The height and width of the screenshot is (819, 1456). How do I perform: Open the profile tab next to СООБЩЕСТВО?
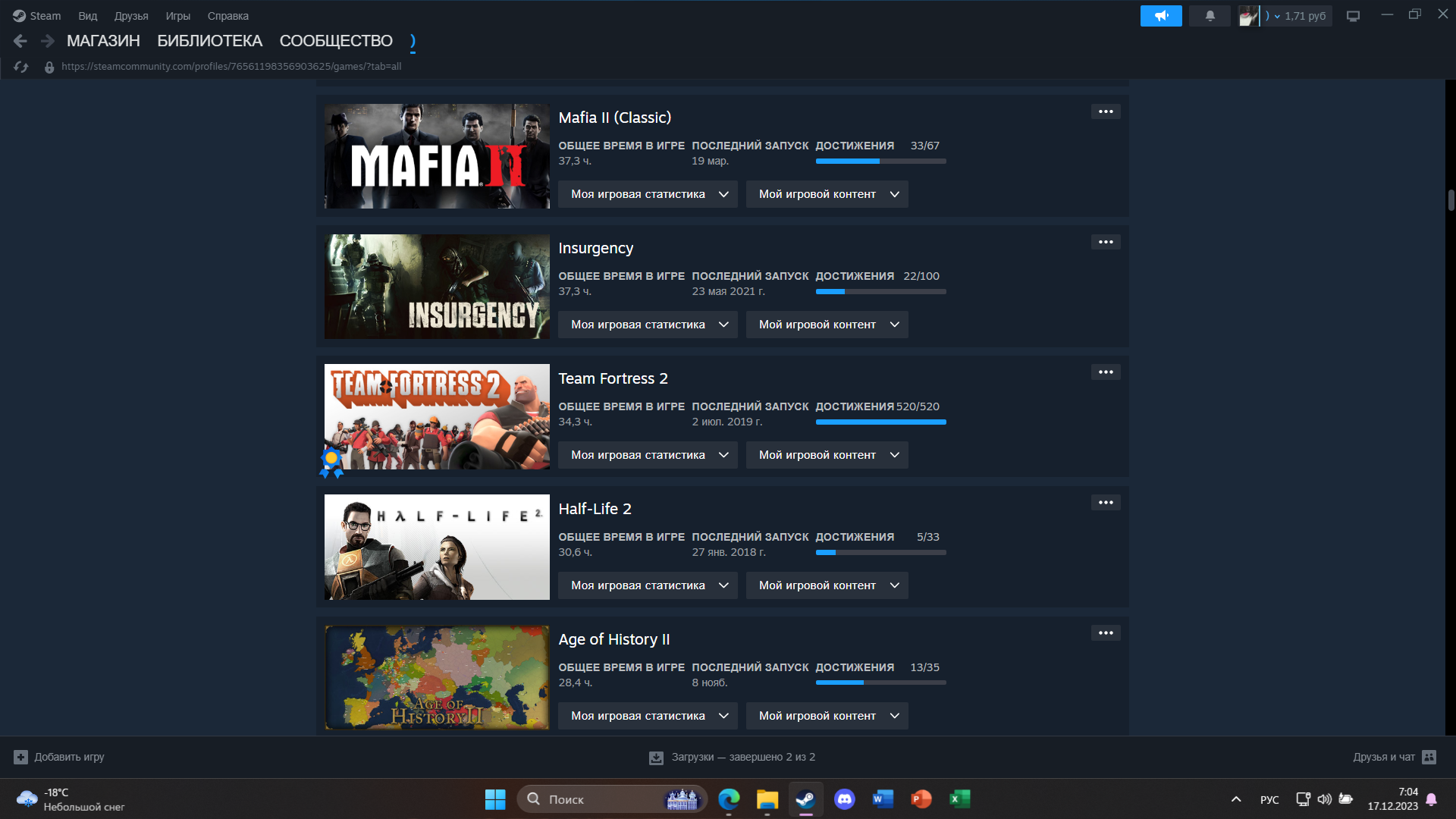tap(413, 41)
